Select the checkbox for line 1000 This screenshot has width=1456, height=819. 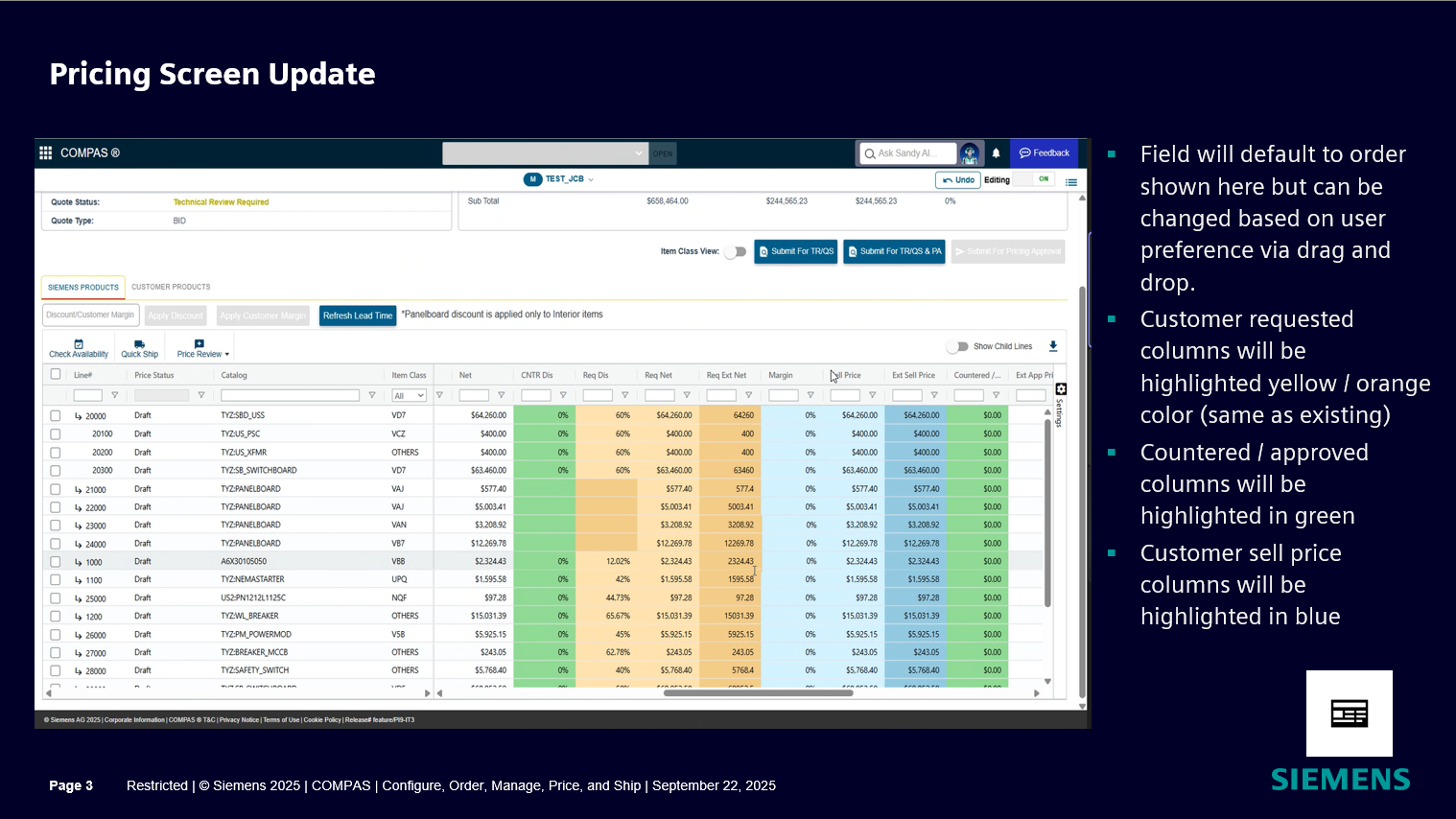pos(56,562)
